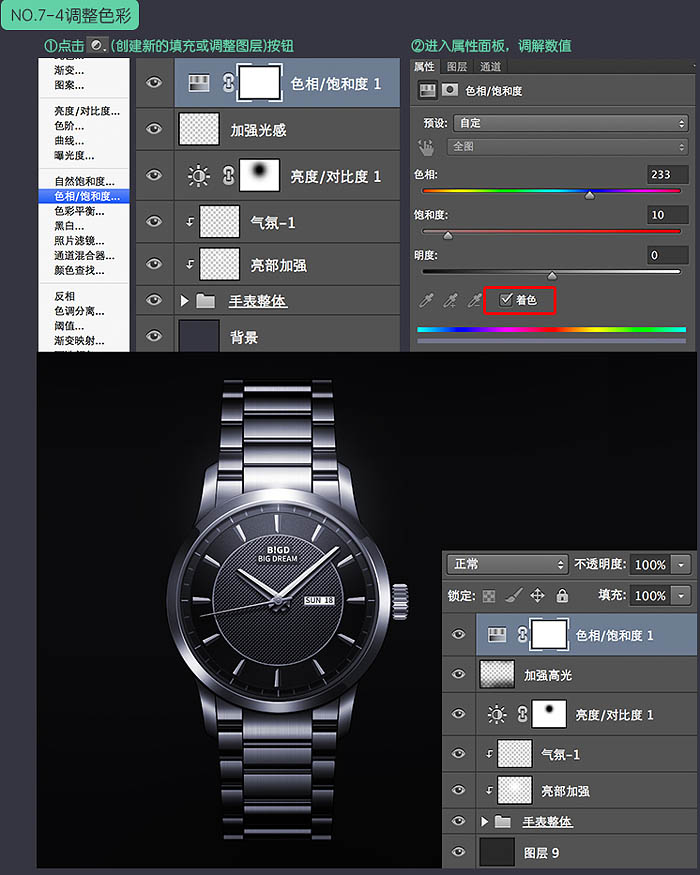Viewport: 700px width, 875px height.
Task: Pick the first eyedropper beside 着色
Action: tap(426, 300)
